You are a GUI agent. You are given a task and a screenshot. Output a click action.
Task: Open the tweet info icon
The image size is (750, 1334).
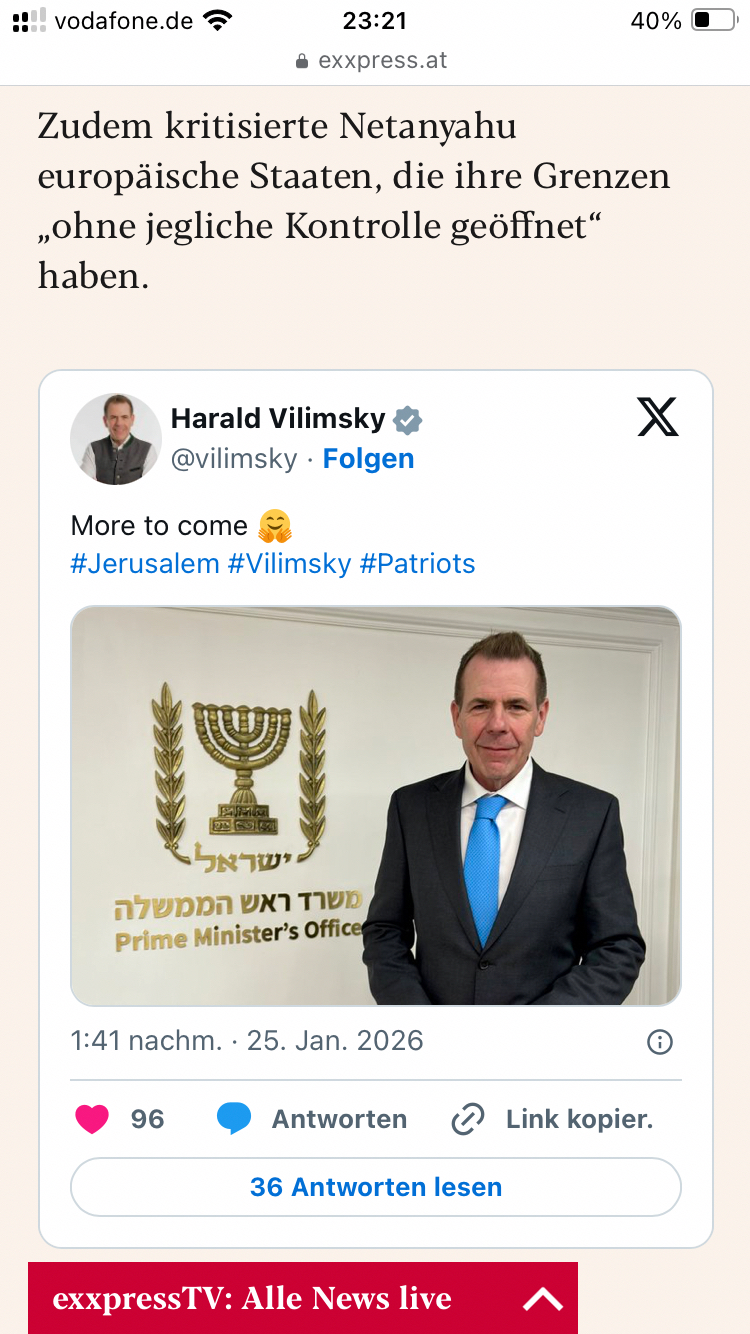(x=660, y=1042)
